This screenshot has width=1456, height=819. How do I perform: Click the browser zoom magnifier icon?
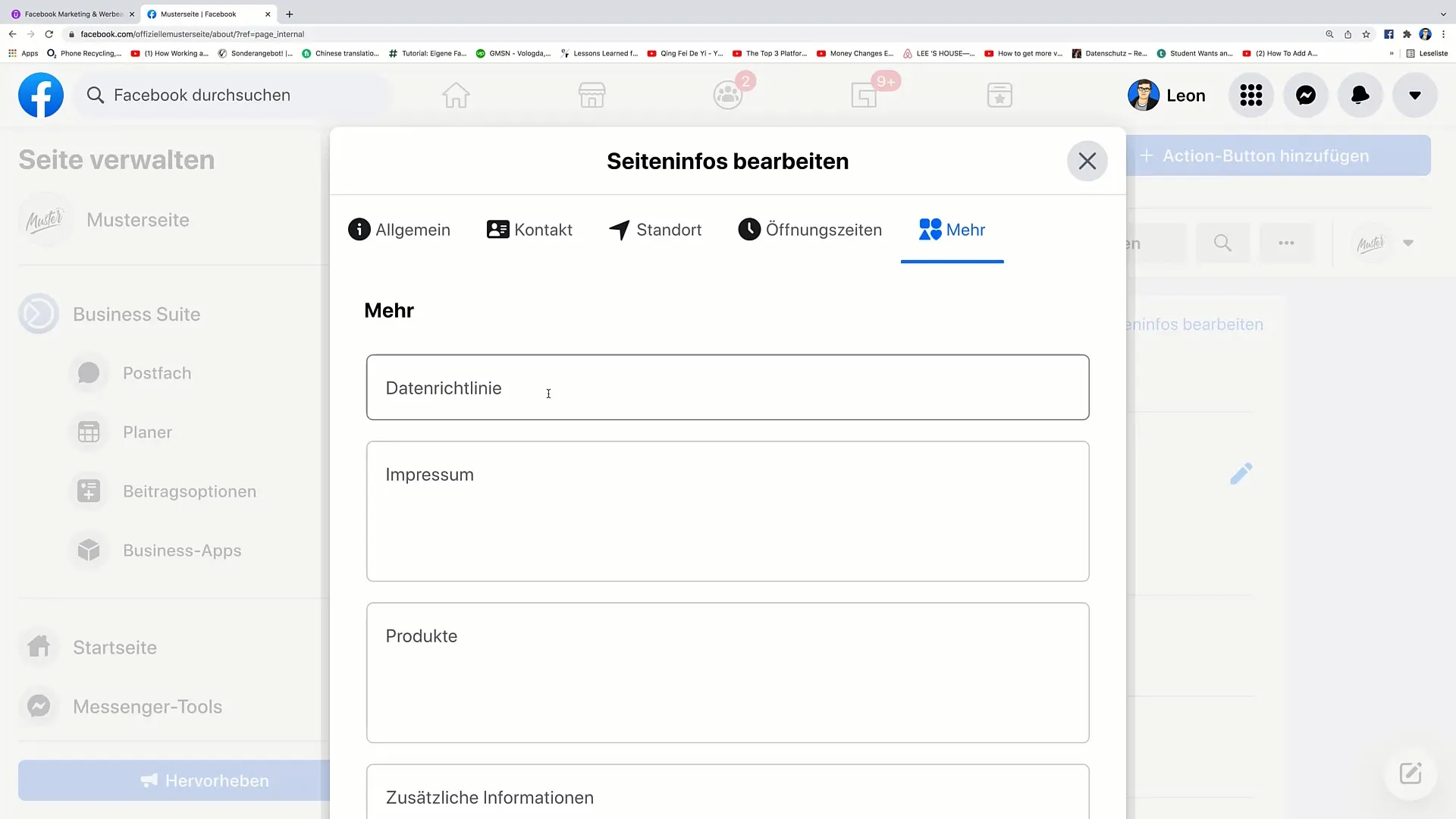pyautogui.click(x=1329, y=34)
